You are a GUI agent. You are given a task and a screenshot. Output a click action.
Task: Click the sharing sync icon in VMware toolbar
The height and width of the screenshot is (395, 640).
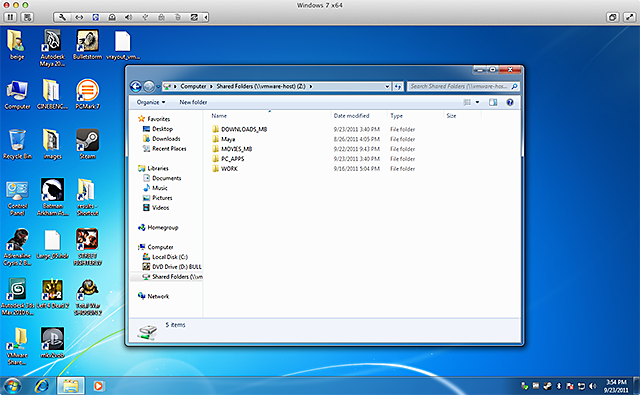(x=194, y=17)
